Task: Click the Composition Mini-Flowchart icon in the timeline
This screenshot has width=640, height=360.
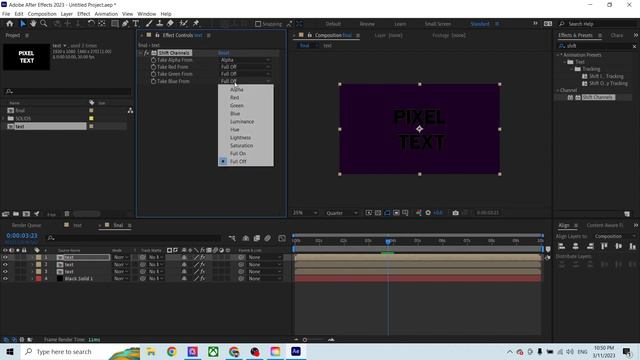Action: [x=232, y=238]
